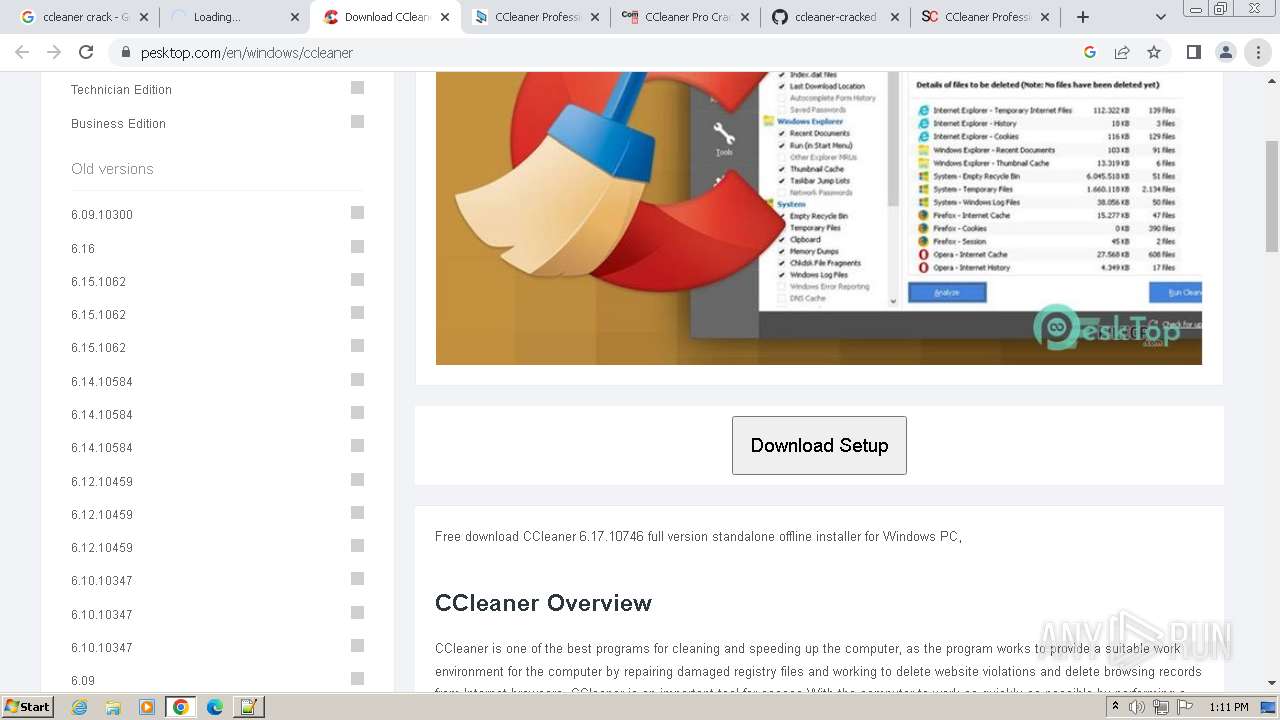Viewport: 1280px width, 720px height.
Task: Click the gray icon beside Business Edition
Action: (x=357, y=122)
